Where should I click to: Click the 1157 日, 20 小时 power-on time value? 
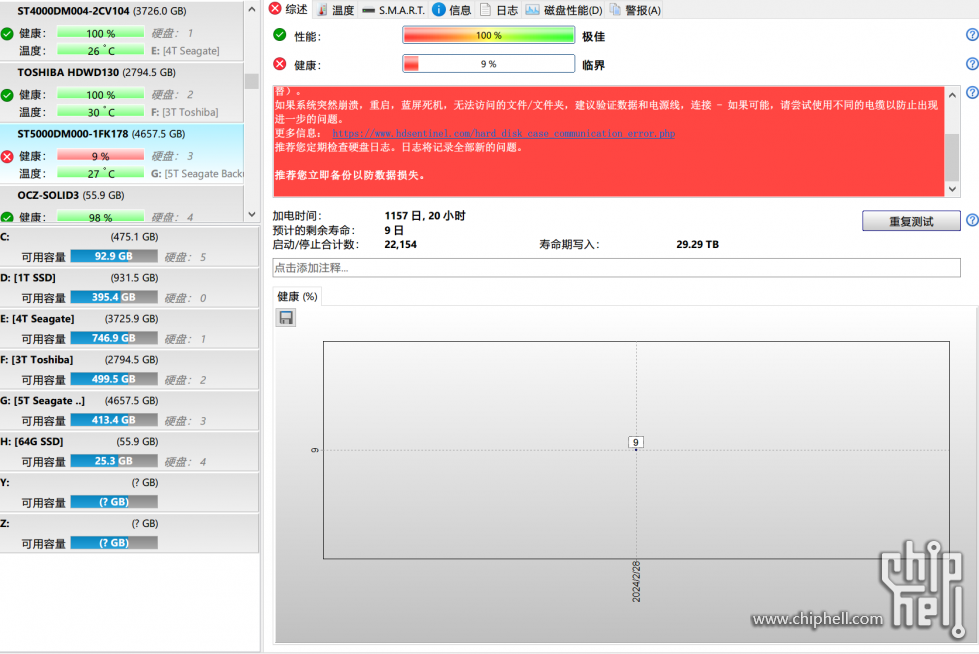coord(425,216)
